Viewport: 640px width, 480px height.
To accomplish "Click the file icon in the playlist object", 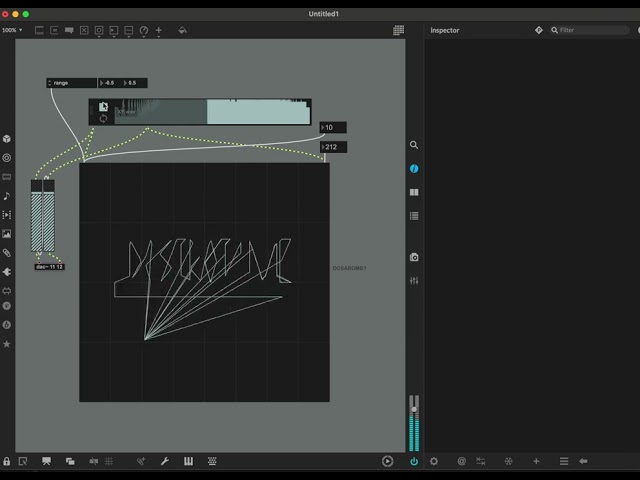I will click(103, 107).
